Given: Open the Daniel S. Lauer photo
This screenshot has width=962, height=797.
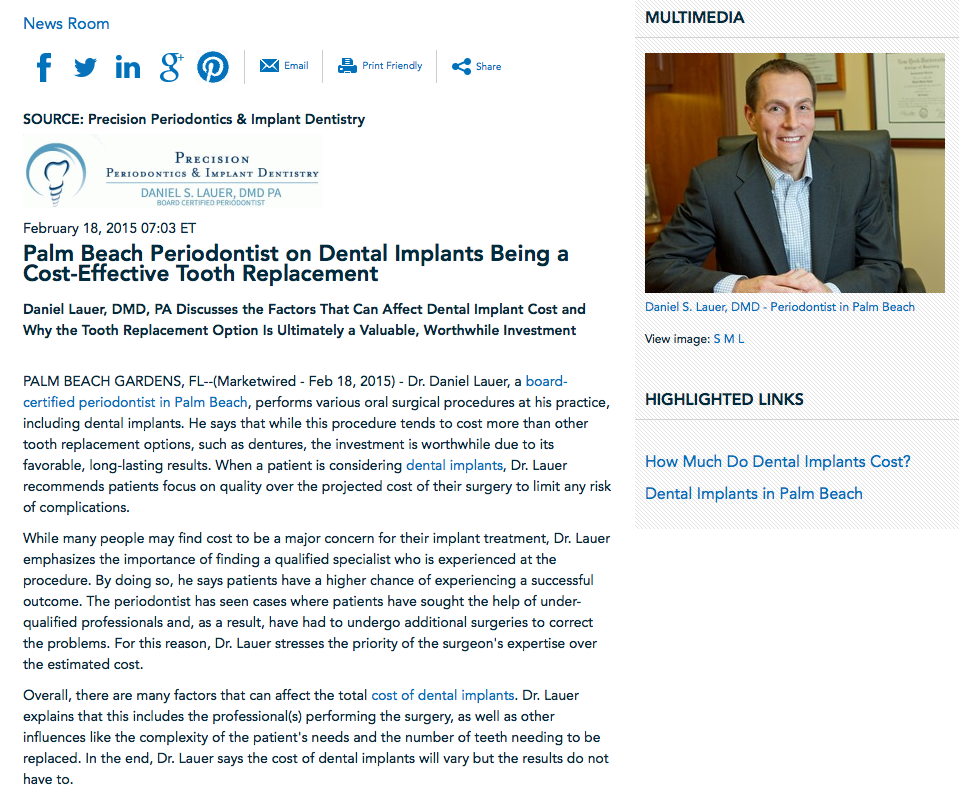Looking at the screenshot, I should 795,172.
